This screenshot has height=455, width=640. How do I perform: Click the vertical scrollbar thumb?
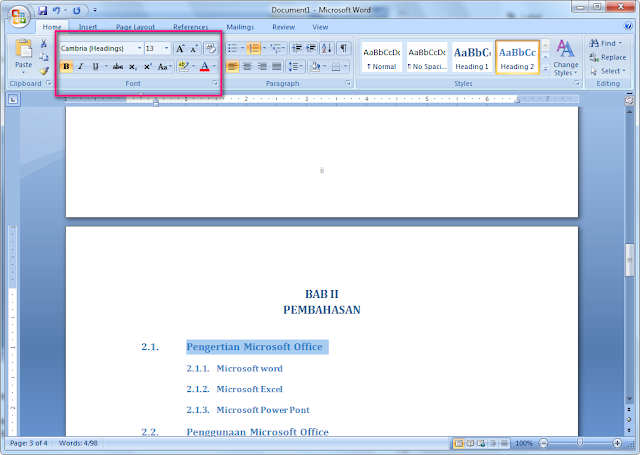click(629, 260)
